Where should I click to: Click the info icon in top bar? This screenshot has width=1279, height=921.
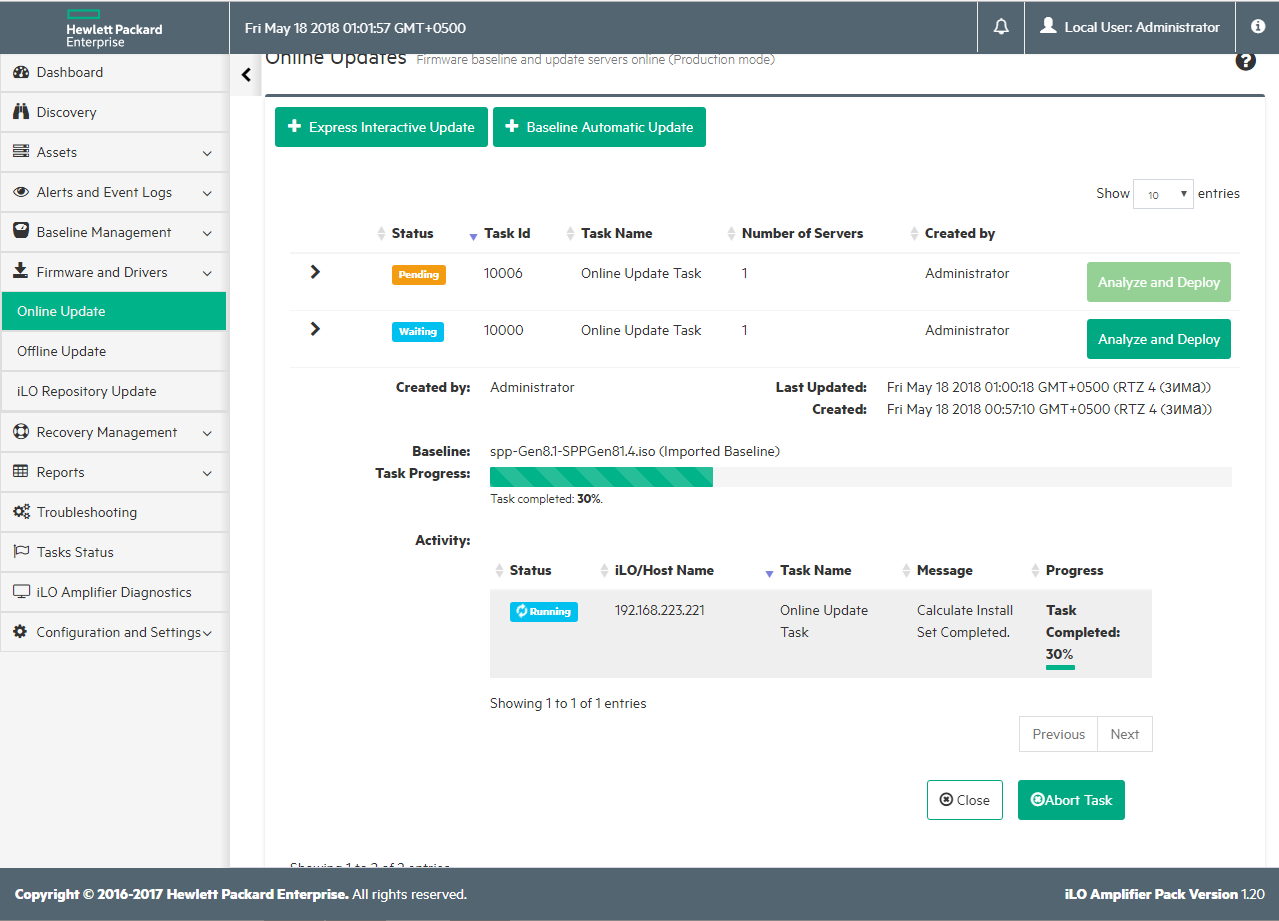1258,27
